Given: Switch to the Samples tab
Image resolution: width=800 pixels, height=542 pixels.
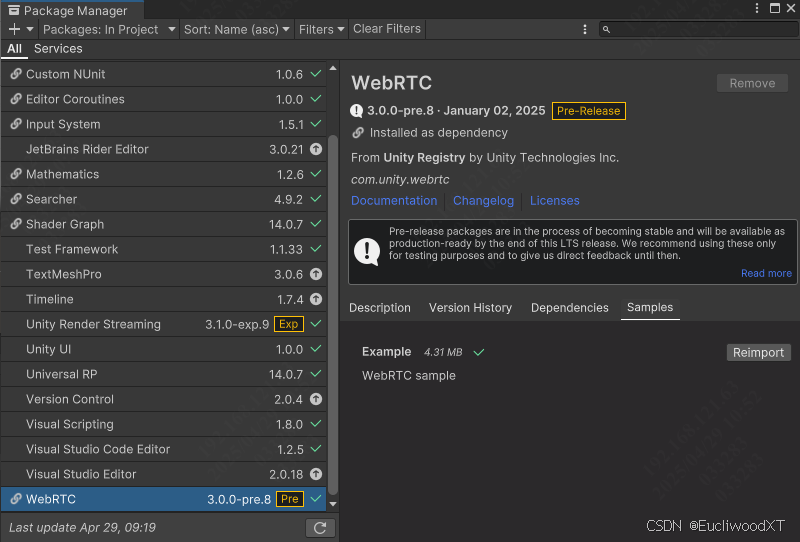Looking at the screenshot, I should pyautogui.click(x=650, y=308).
